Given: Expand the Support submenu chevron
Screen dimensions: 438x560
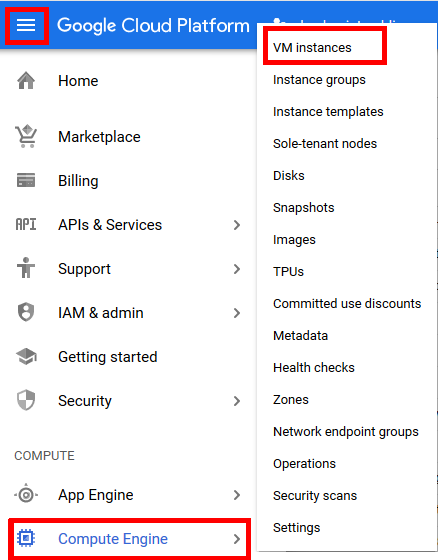Looking at the screenshot, I should [237, 269].
